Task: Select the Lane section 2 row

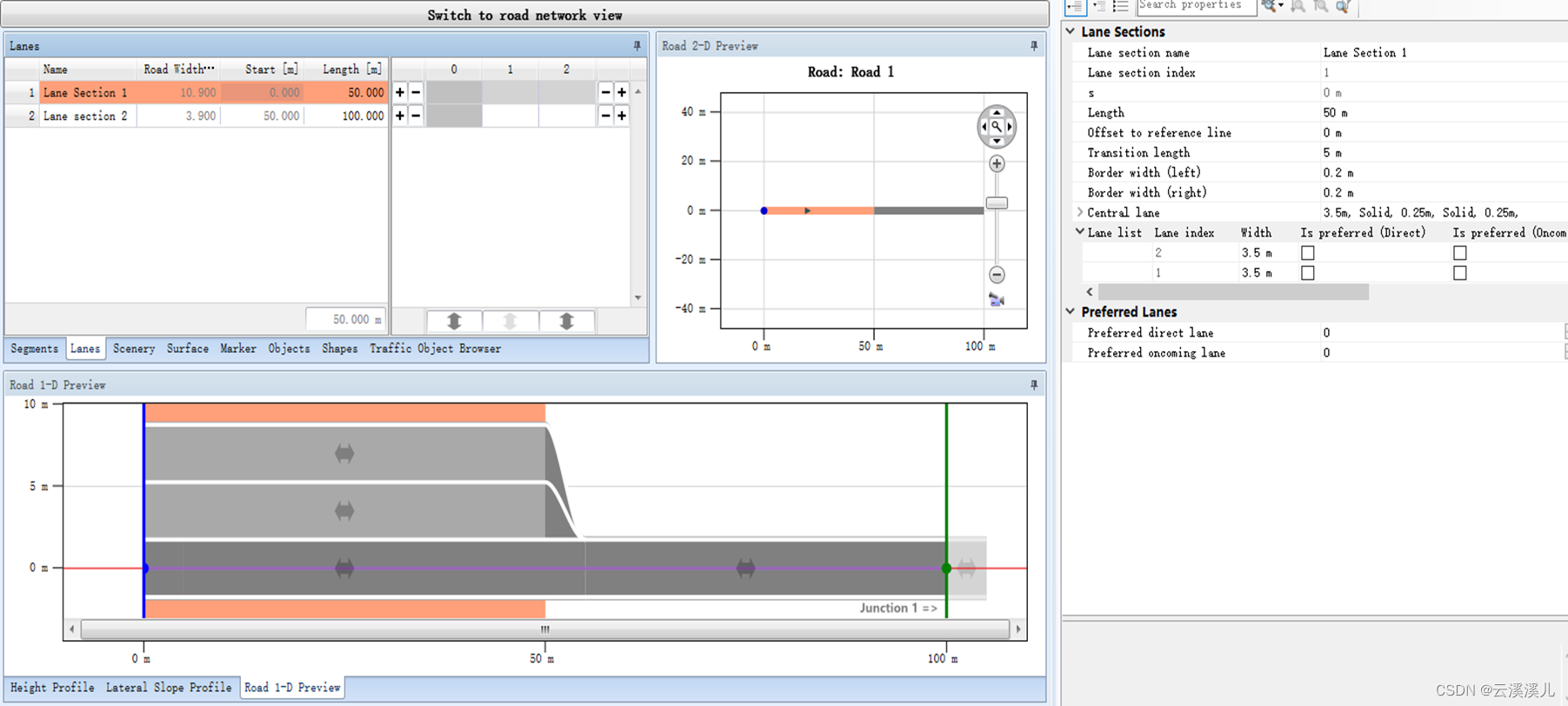Action: (197, 116)
